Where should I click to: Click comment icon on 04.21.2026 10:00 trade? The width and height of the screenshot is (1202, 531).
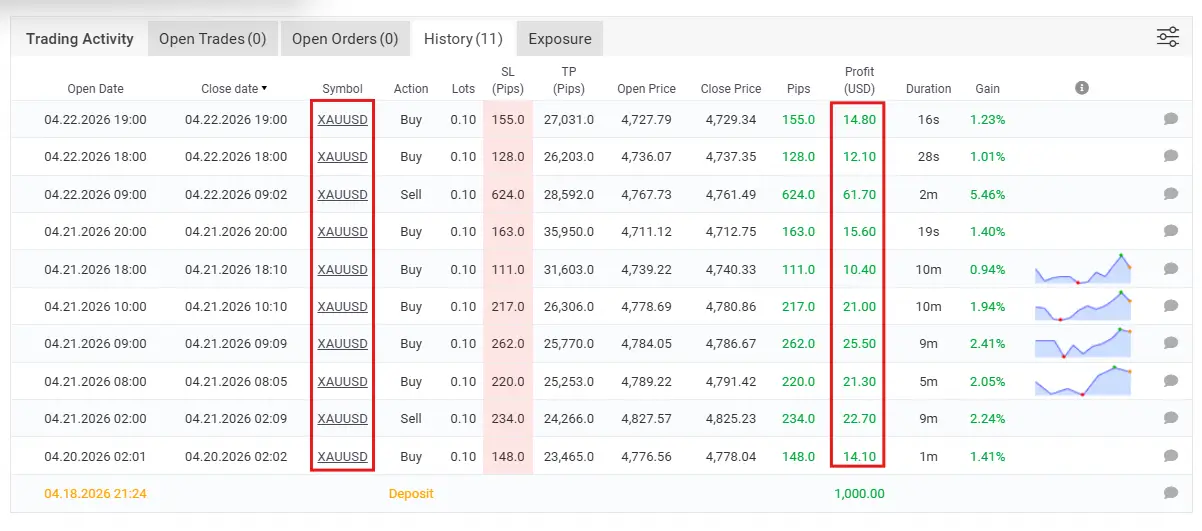pos(1170,306)
